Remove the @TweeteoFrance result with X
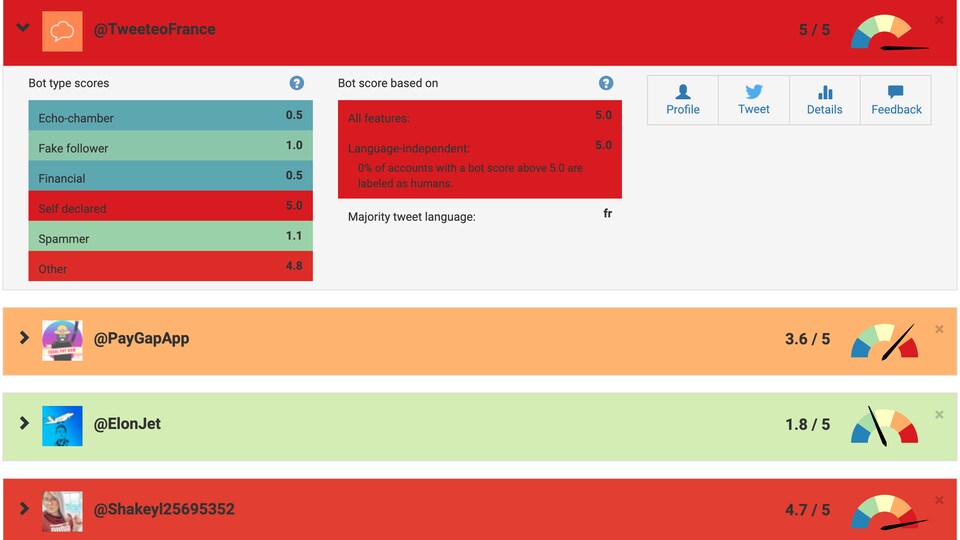 [x=939, y=20]
